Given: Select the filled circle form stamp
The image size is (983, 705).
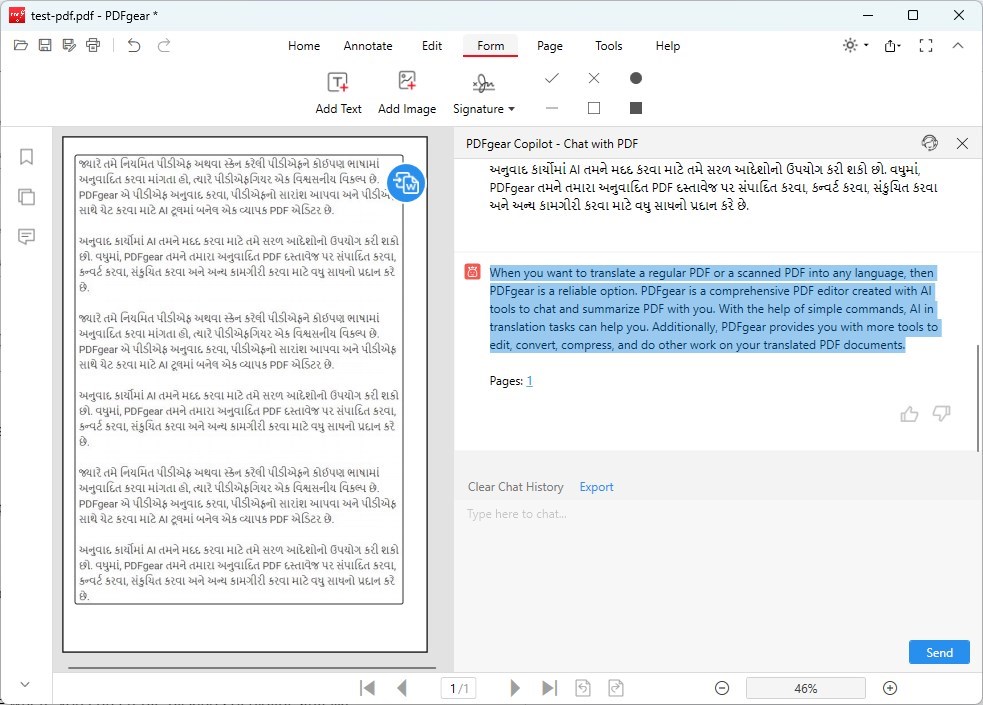Looking at the screenshot, I should [x=635, y=76].
